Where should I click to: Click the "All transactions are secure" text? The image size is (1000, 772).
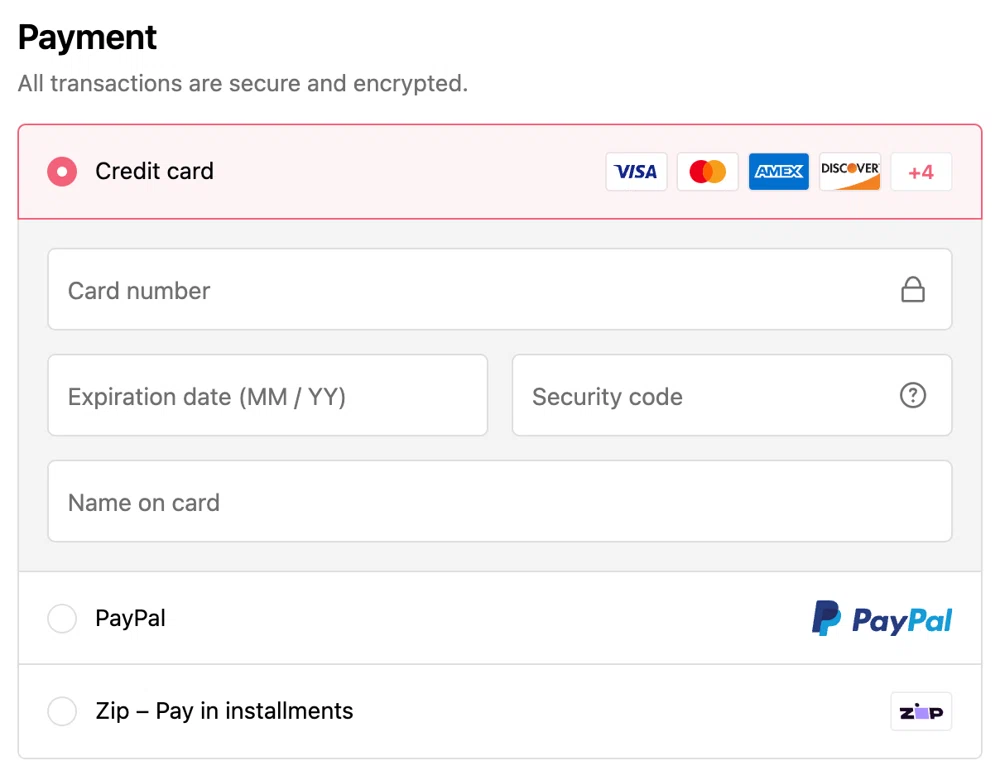(243, 84)
